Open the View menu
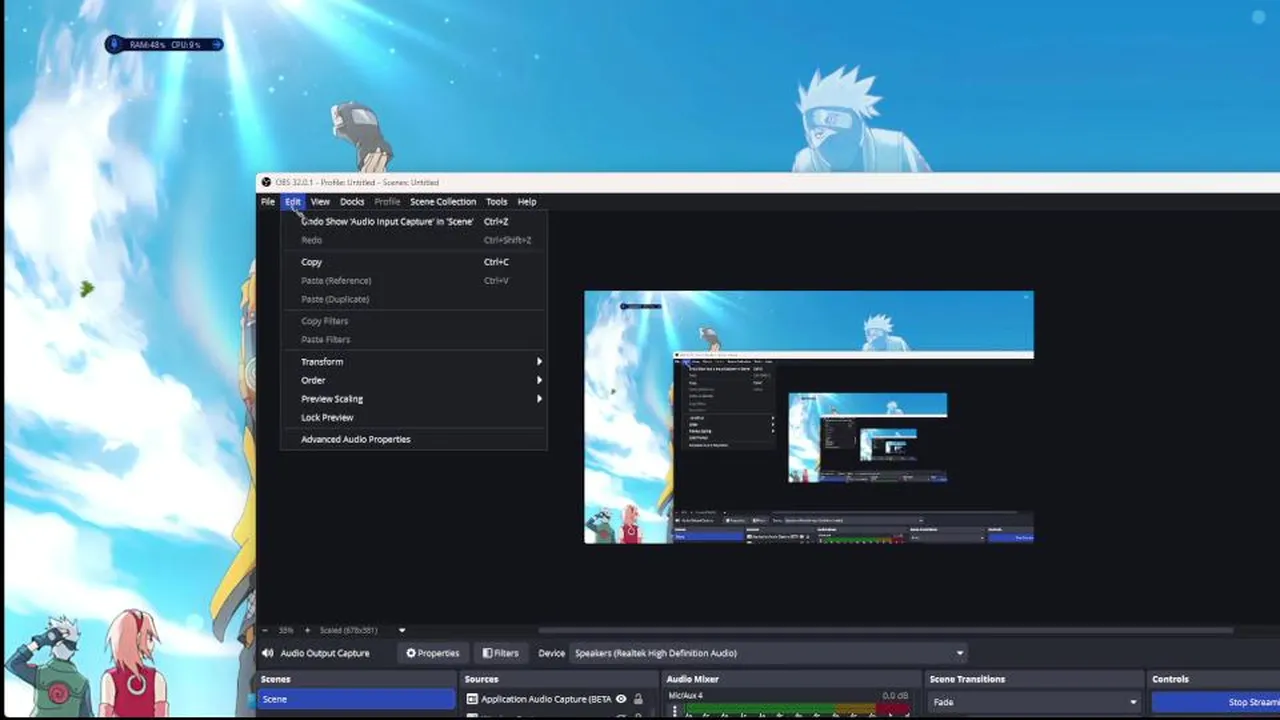This screenshot has width=1280, height=720. click(x=320, y=201)
